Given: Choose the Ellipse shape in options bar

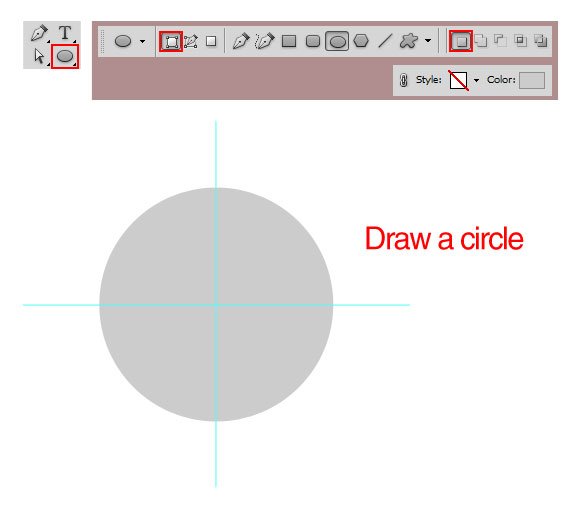Looking at the screenshot, I should [x=337, y=41].
